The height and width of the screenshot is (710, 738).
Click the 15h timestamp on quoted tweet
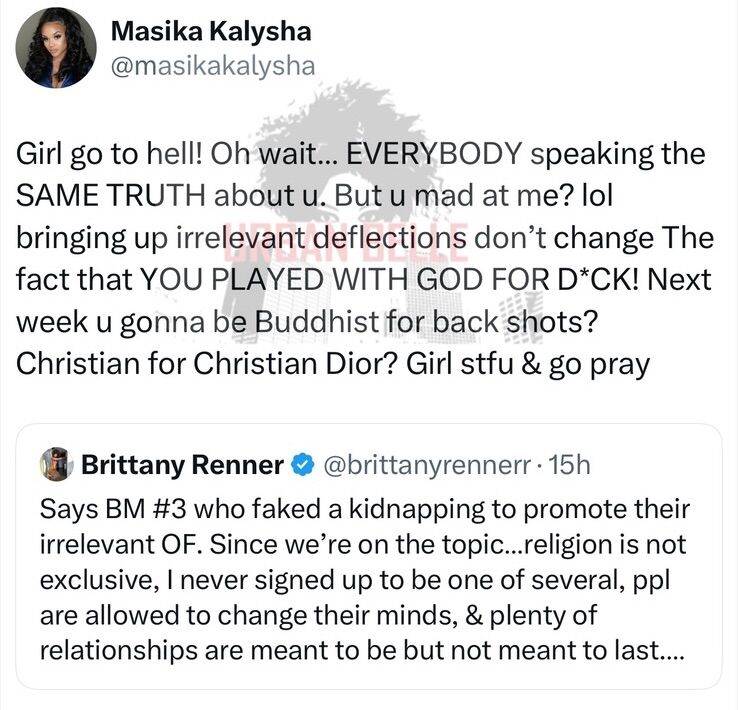tap(570, 465)
